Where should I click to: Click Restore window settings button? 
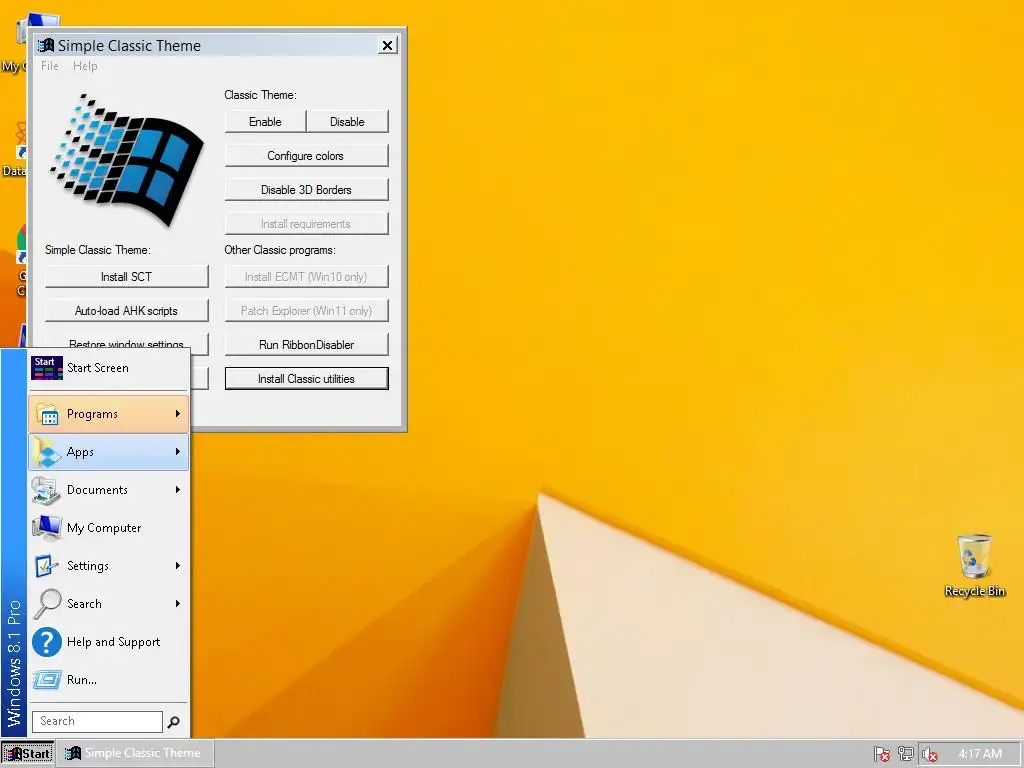coord(127,342)
